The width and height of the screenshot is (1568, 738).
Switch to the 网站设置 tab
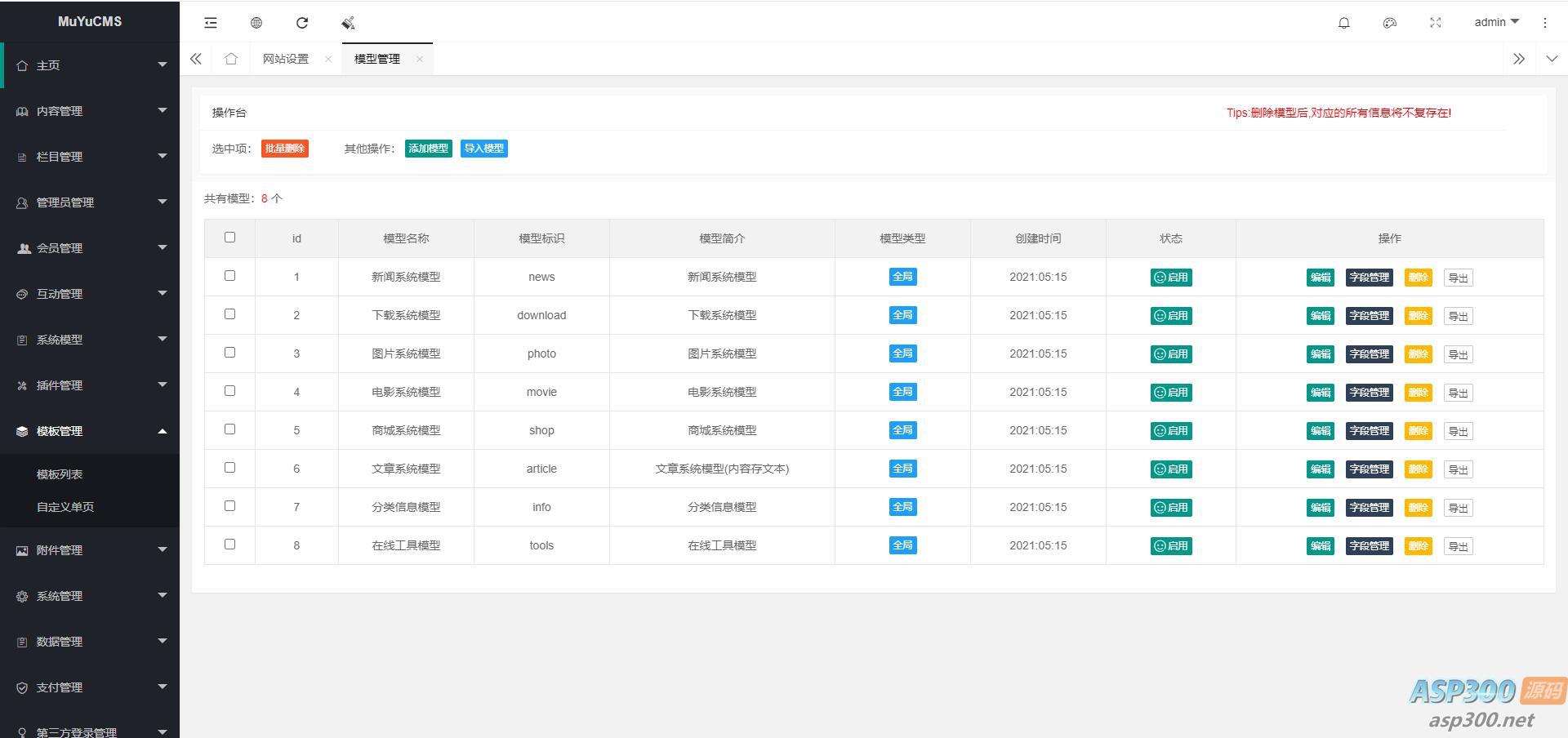pos(286,59)
